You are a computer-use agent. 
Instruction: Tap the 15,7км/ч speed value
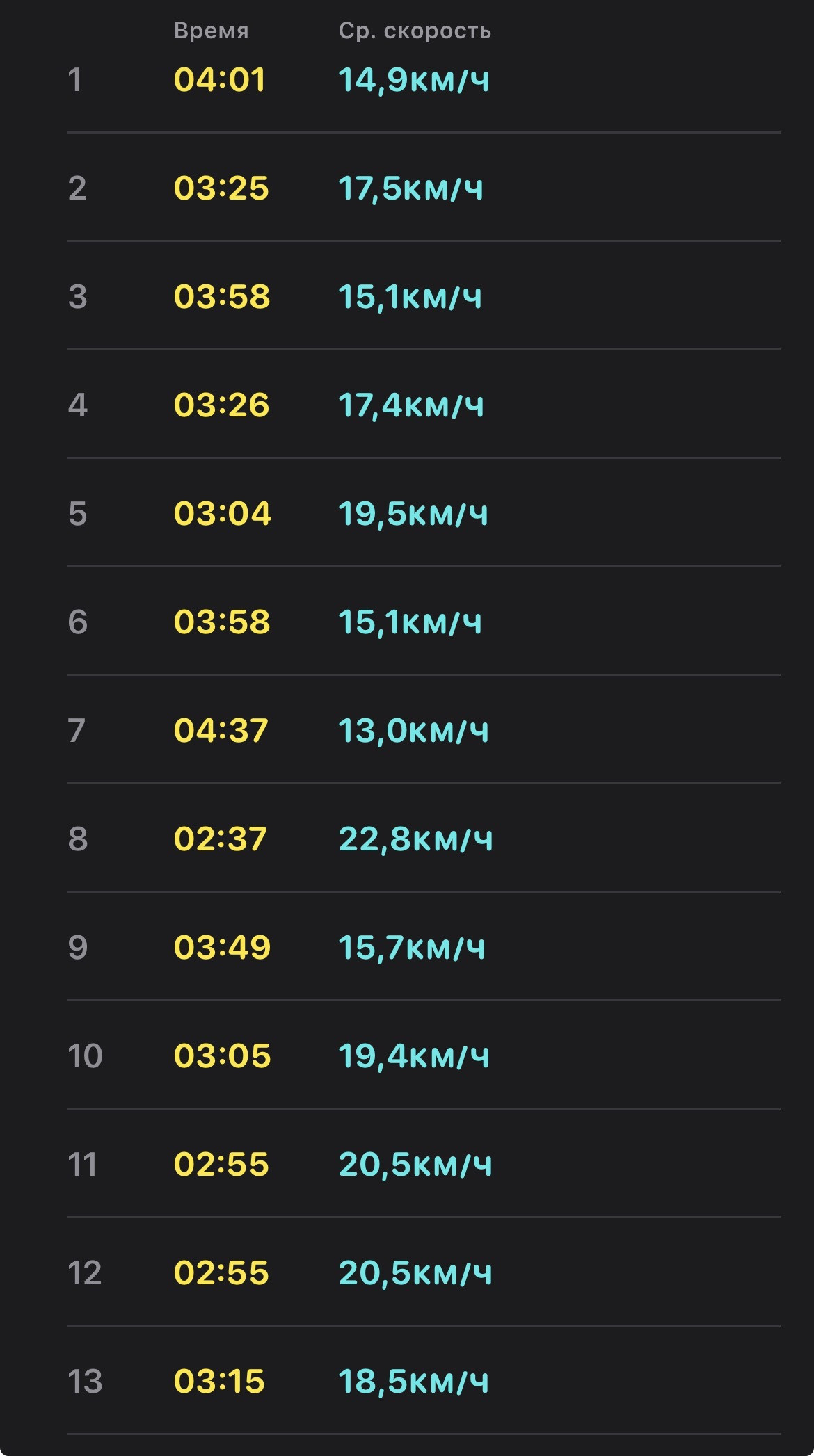[412, 947]
